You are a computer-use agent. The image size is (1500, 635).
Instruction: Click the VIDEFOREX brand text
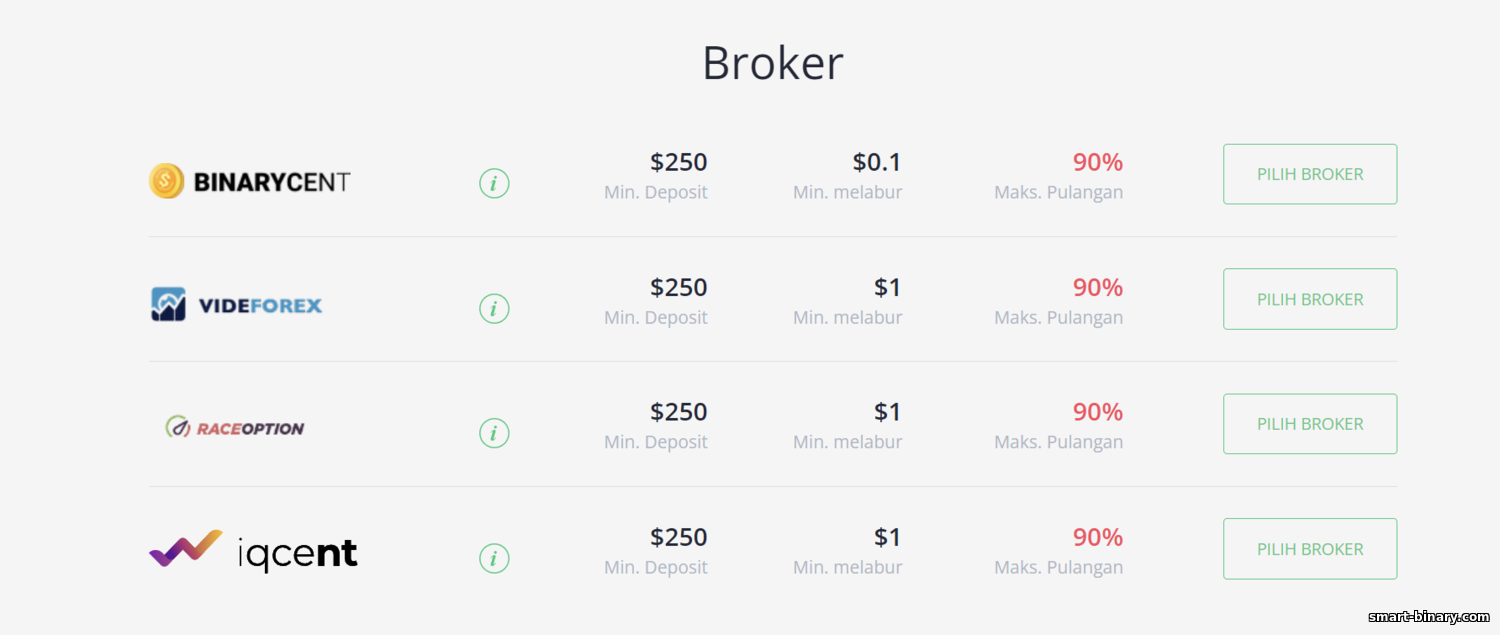[258, 305]
